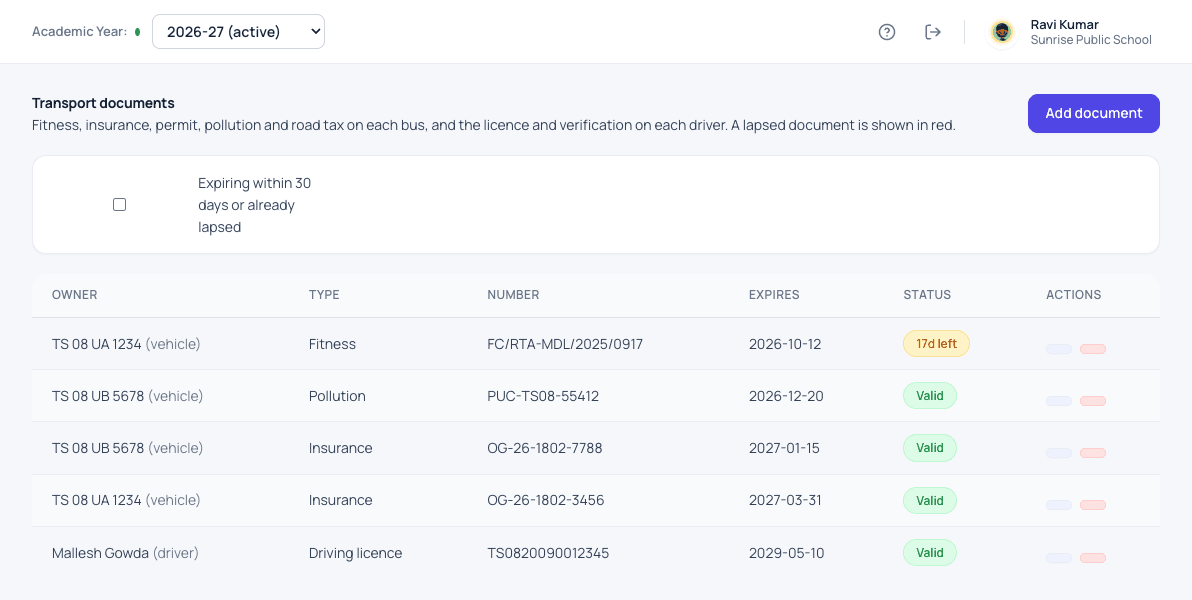
Task: Click the Ravi Kumar user name
Action: click(x=1064, y=24)
